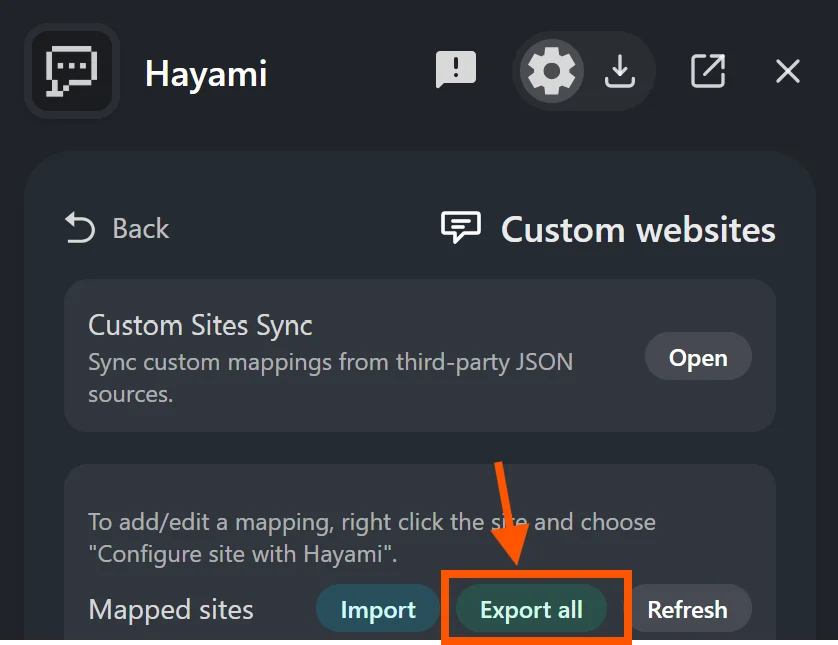
Task: Go back using the Back button
Action: point(117,228)
